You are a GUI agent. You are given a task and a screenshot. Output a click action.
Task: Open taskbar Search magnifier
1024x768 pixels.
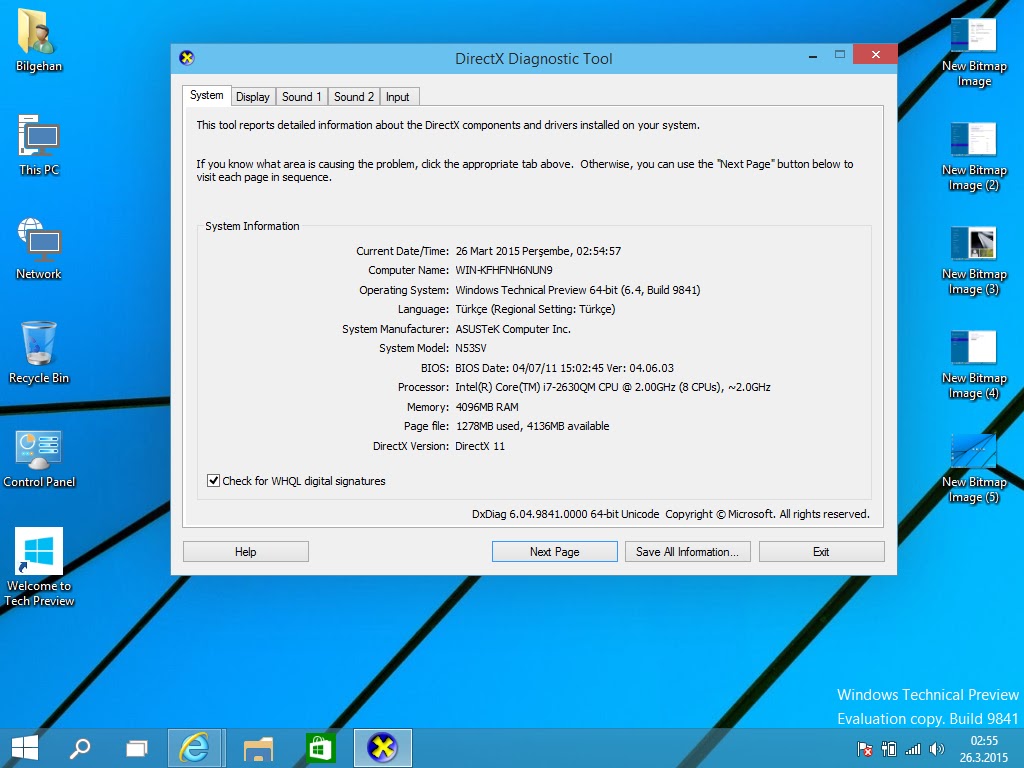(x=80, y=748)
